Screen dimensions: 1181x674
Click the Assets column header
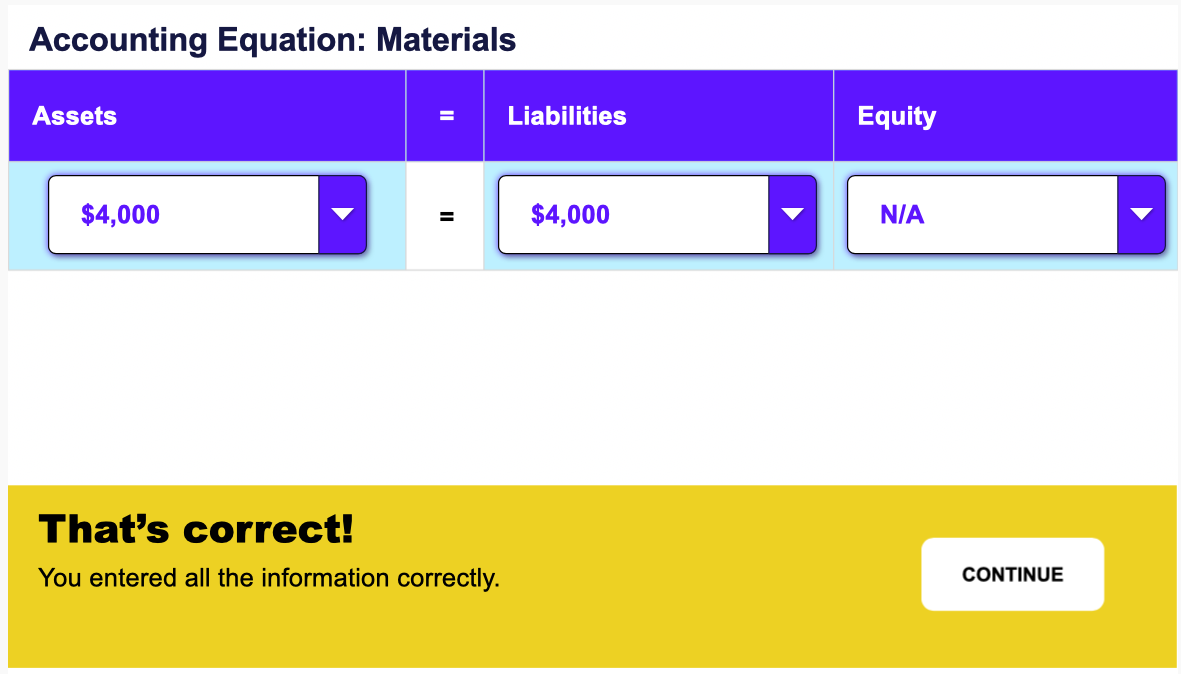[x=75, y=116]
